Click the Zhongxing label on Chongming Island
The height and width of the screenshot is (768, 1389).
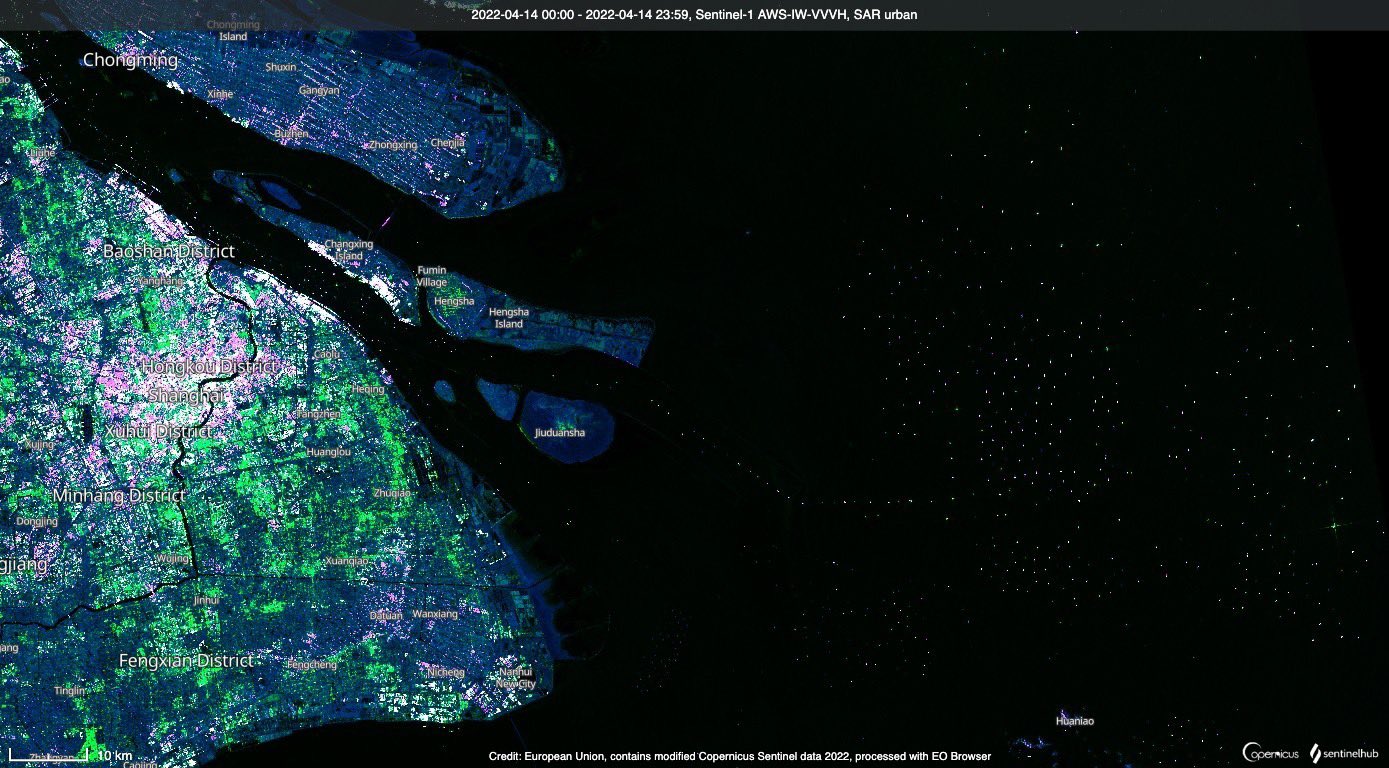[x=392, y=145]
